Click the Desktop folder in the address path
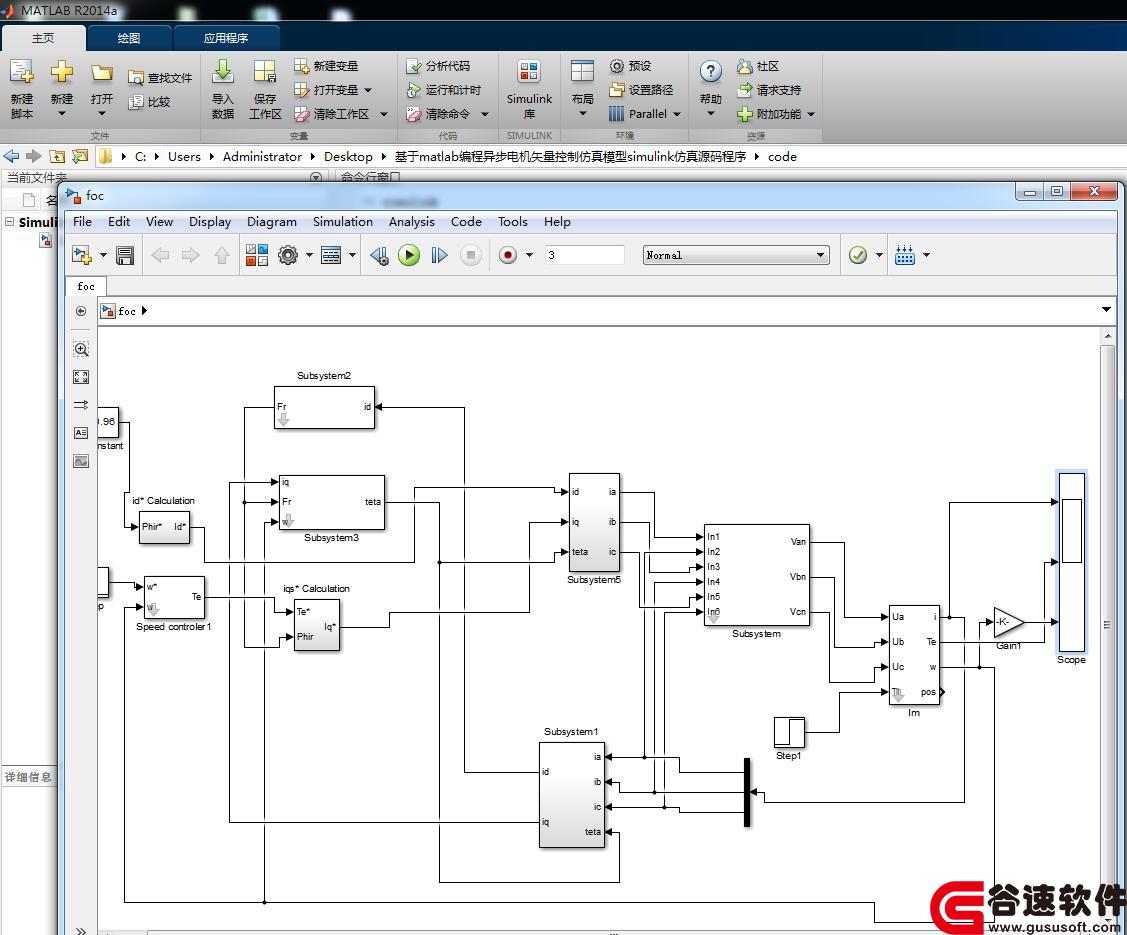Image resolution: width=1127 pixels, height=935 pixels. 348,157
